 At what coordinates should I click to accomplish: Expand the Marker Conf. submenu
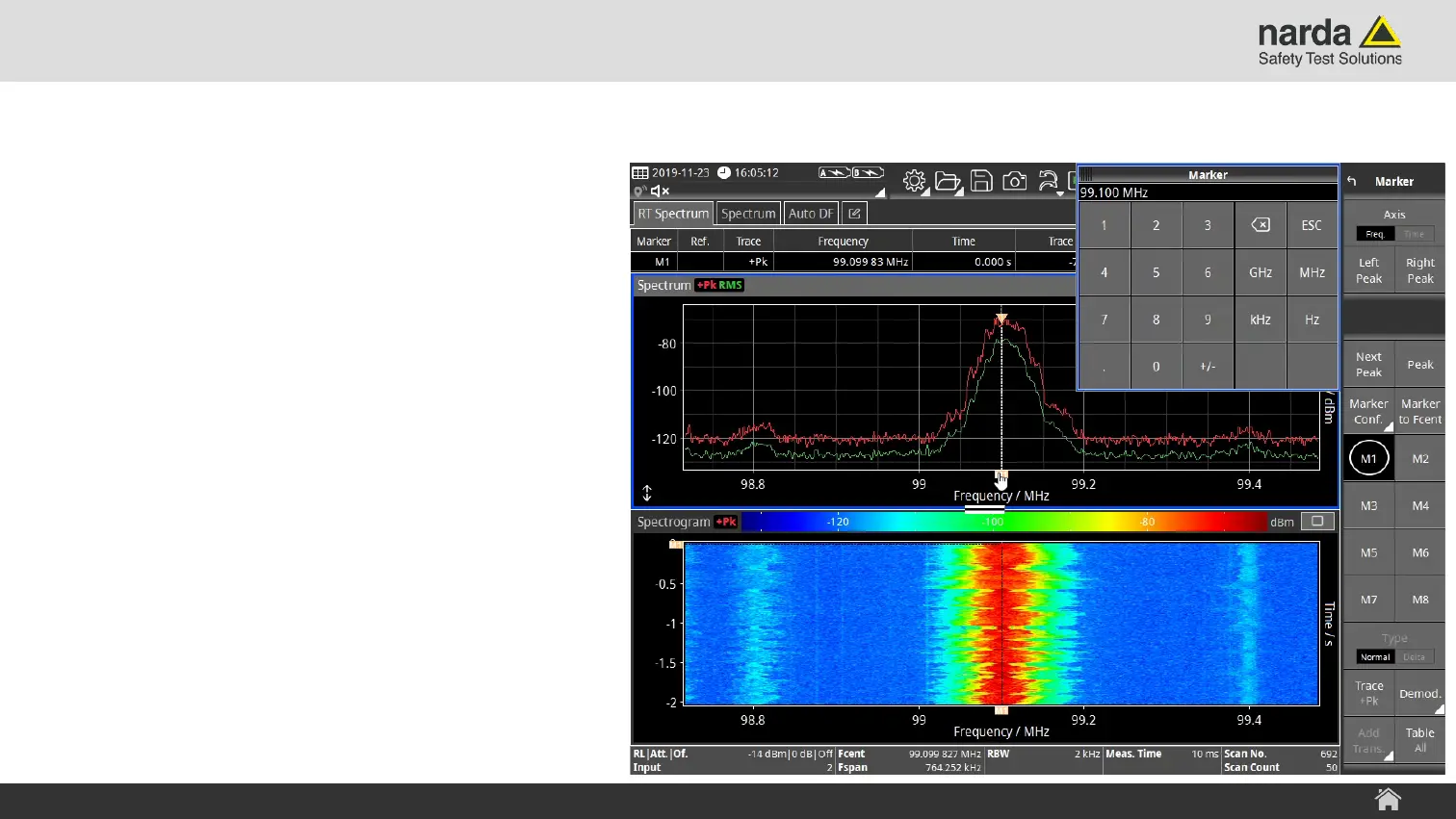[x=1368, y=412]
